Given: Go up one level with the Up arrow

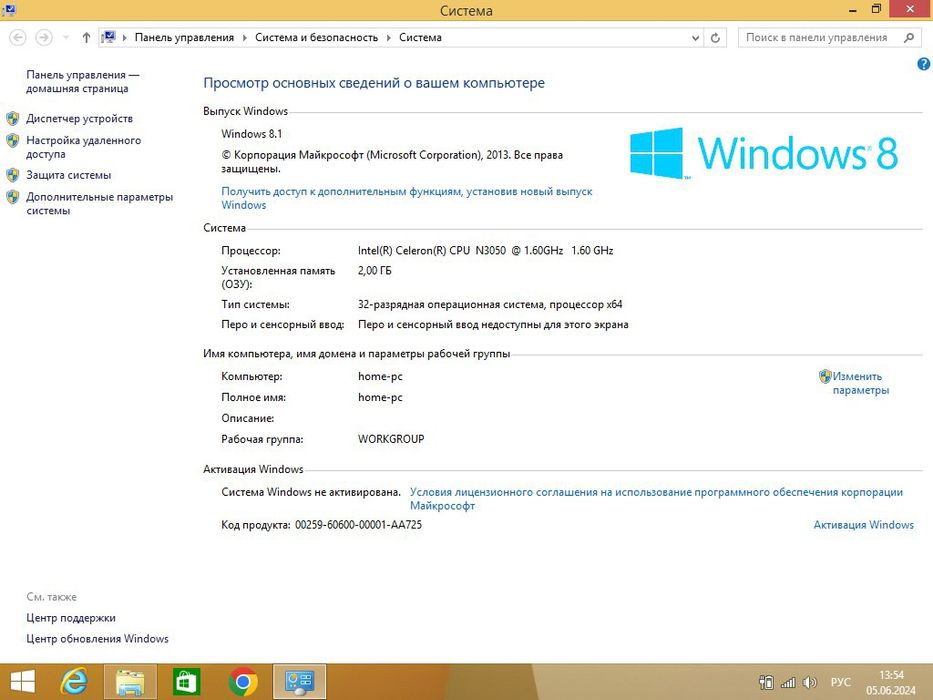Looking at the screenshot, I should (86, 38).
